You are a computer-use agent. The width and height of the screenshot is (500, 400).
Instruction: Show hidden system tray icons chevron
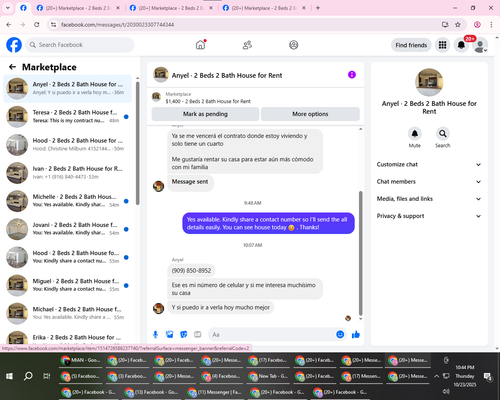coord(436,376)
